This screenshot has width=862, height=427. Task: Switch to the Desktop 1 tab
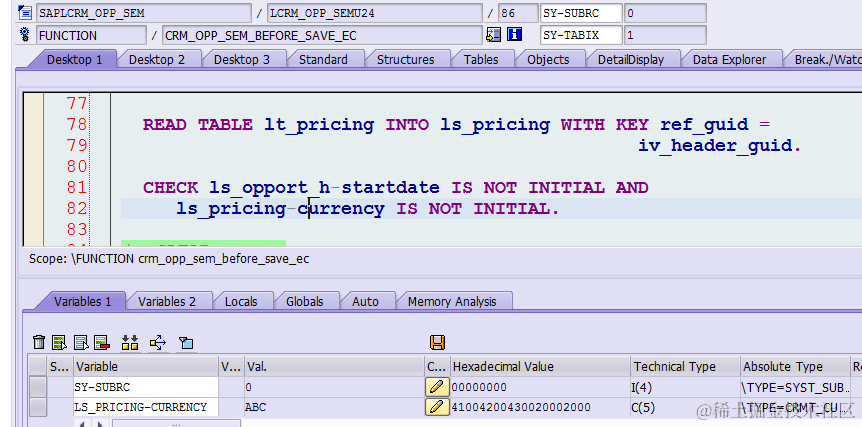pos(75,59)
